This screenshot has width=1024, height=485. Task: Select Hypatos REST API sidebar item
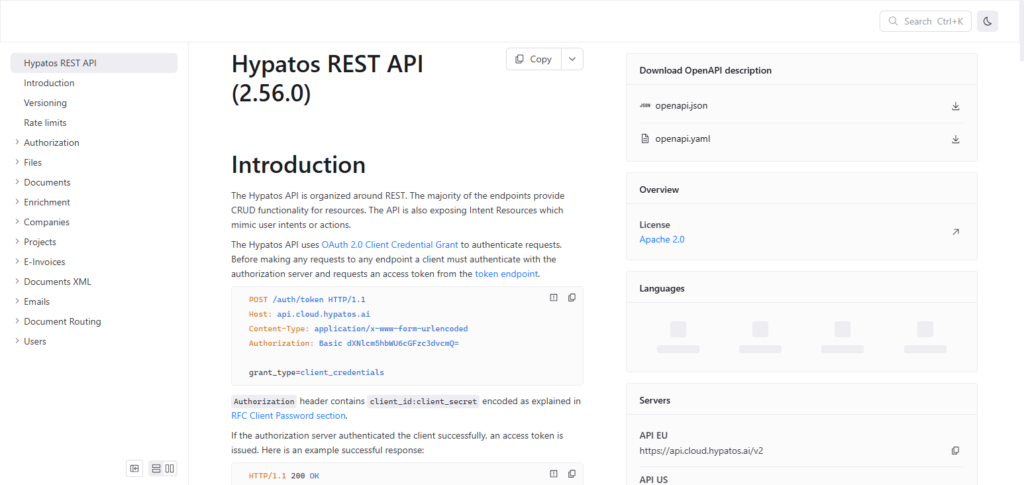pos(93,63)
